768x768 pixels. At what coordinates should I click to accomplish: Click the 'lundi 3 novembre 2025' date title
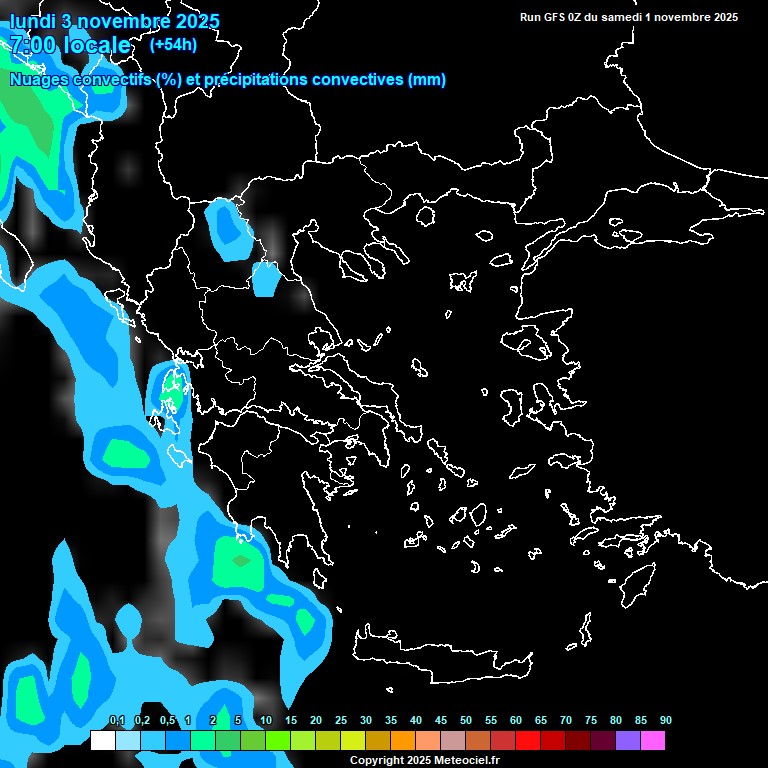[x=114, y=21]
